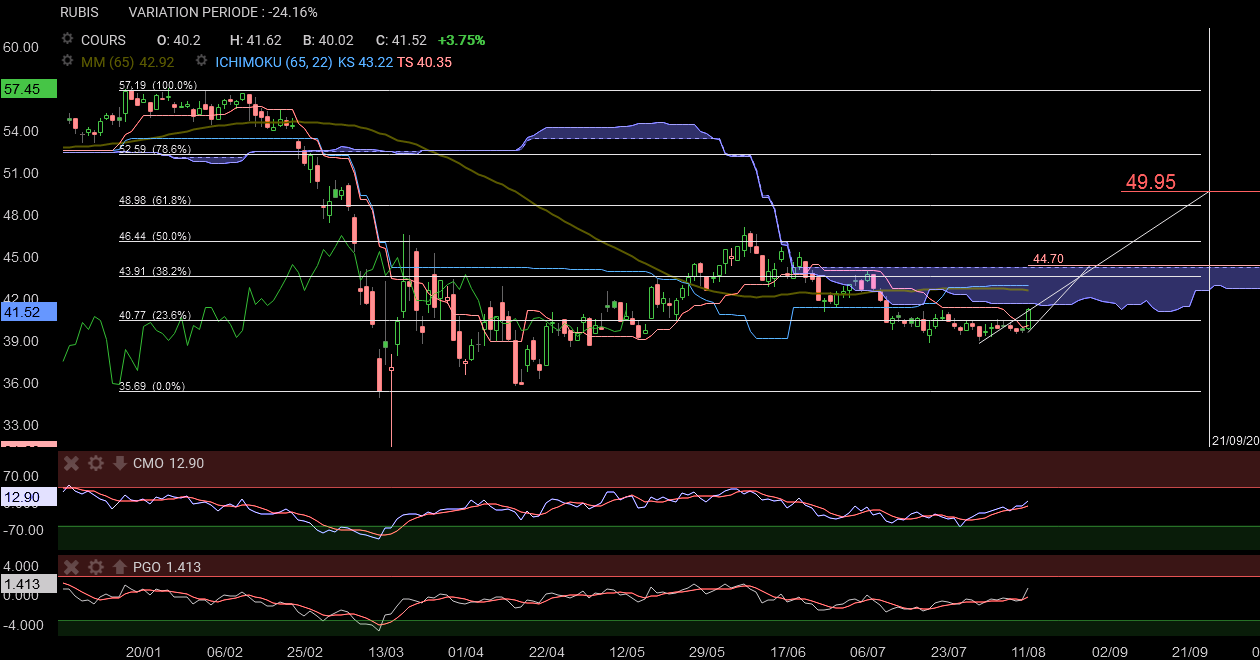Click Fibonacci 46.44 (50.0%) label
The width and height of the screenshot is (1260, 660).
tap(155, 236)
